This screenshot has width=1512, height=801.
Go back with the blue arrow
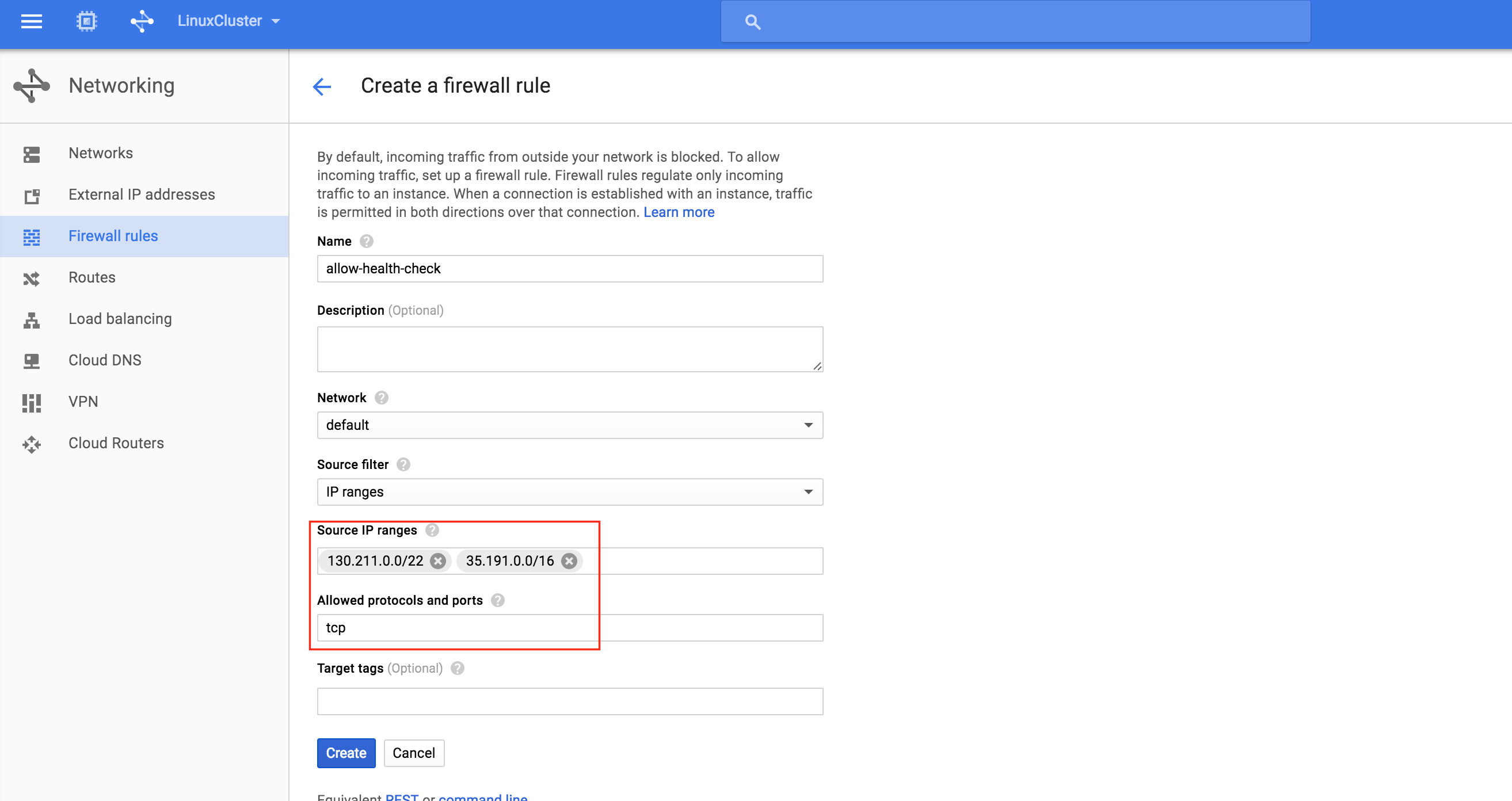point(322,87)
